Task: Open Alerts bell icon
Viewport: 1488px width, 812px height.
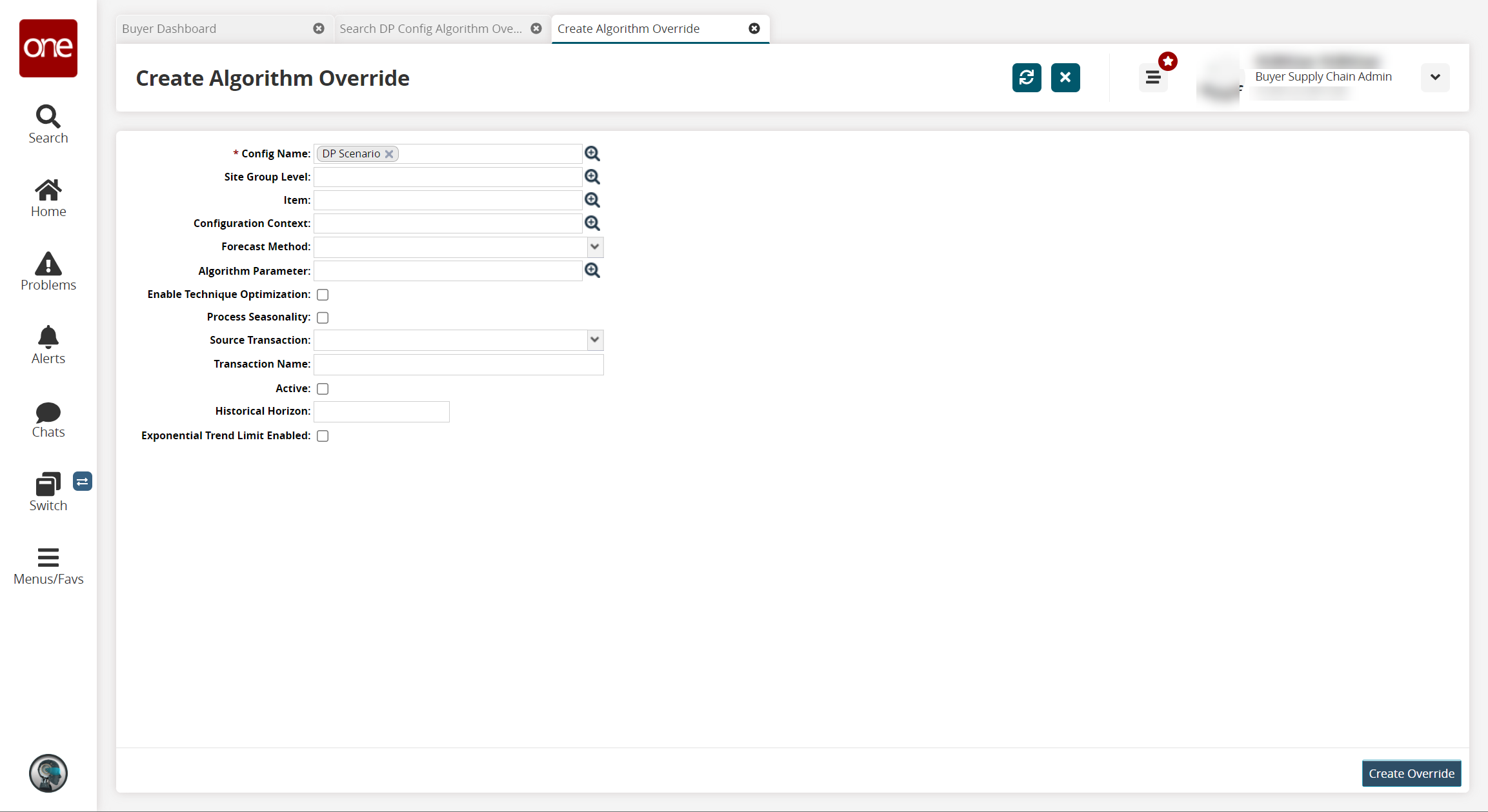Action: [48, 345]
